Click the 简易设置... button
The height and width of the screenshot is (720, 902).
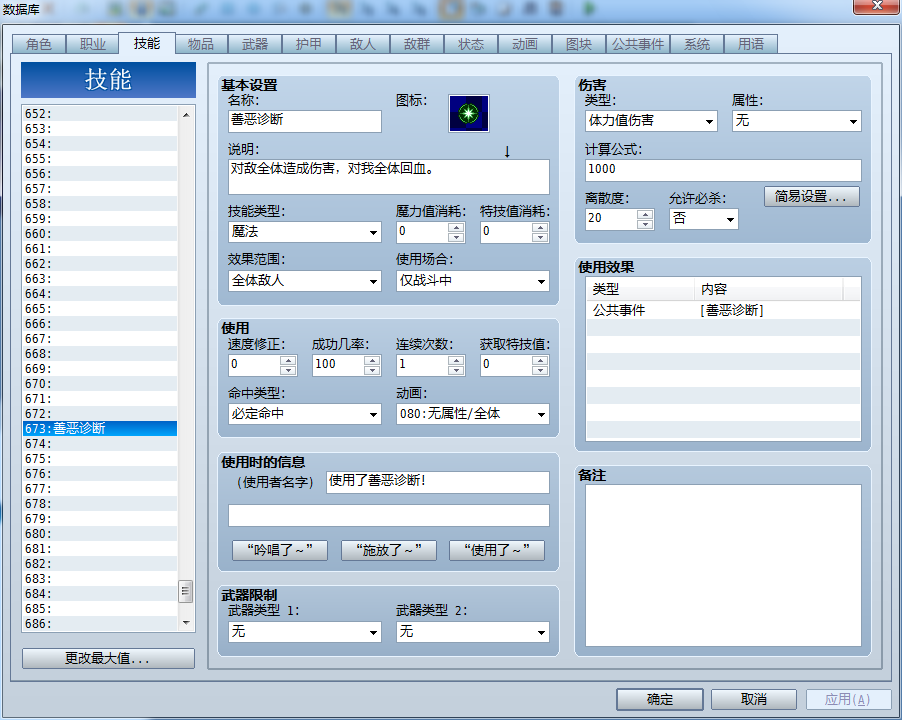coord(812,197)
